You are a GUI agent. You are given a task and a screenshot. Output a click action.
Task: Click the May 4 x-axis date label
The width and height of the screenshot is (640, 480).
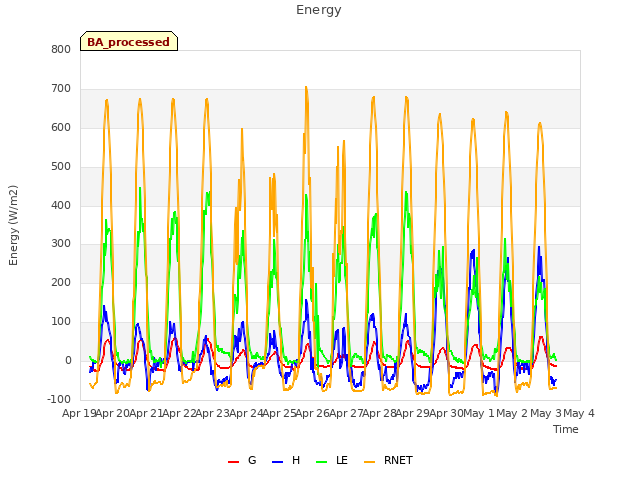579,413
